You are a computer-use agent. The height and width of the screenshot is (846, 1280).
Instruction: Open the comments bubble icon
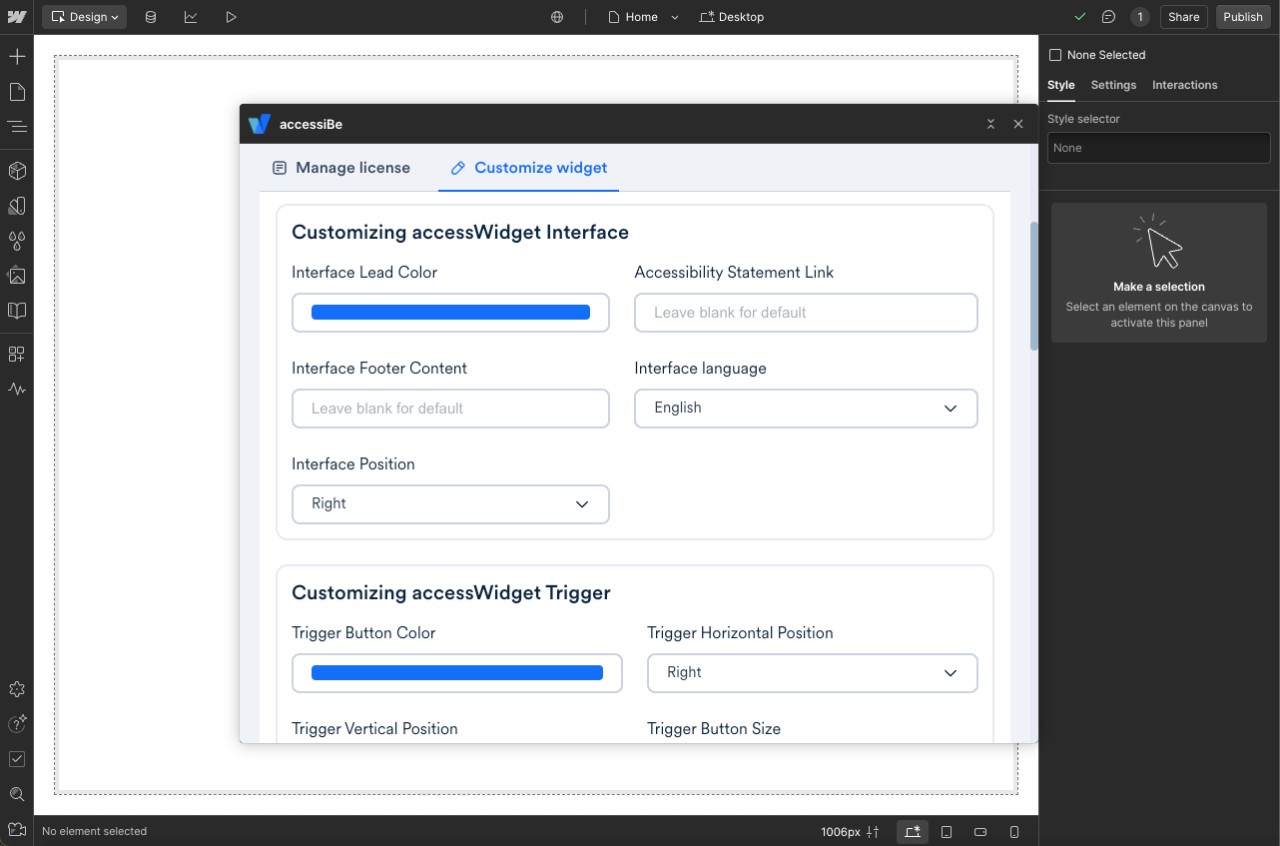point(1109,17)
